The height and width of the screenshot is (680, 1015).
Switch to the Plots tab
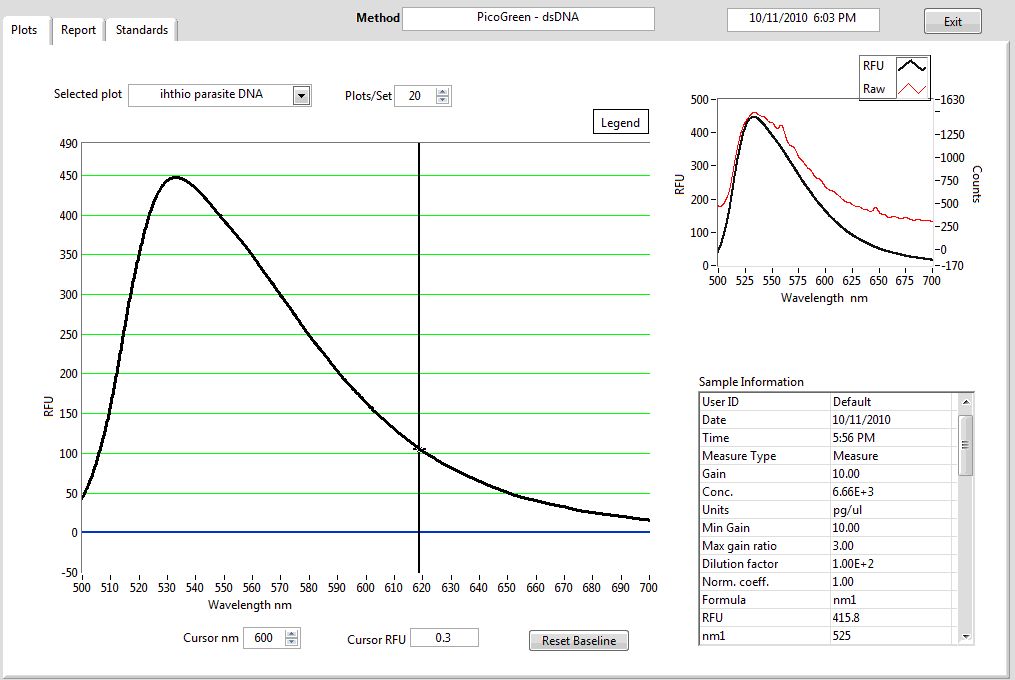point(25,30)
